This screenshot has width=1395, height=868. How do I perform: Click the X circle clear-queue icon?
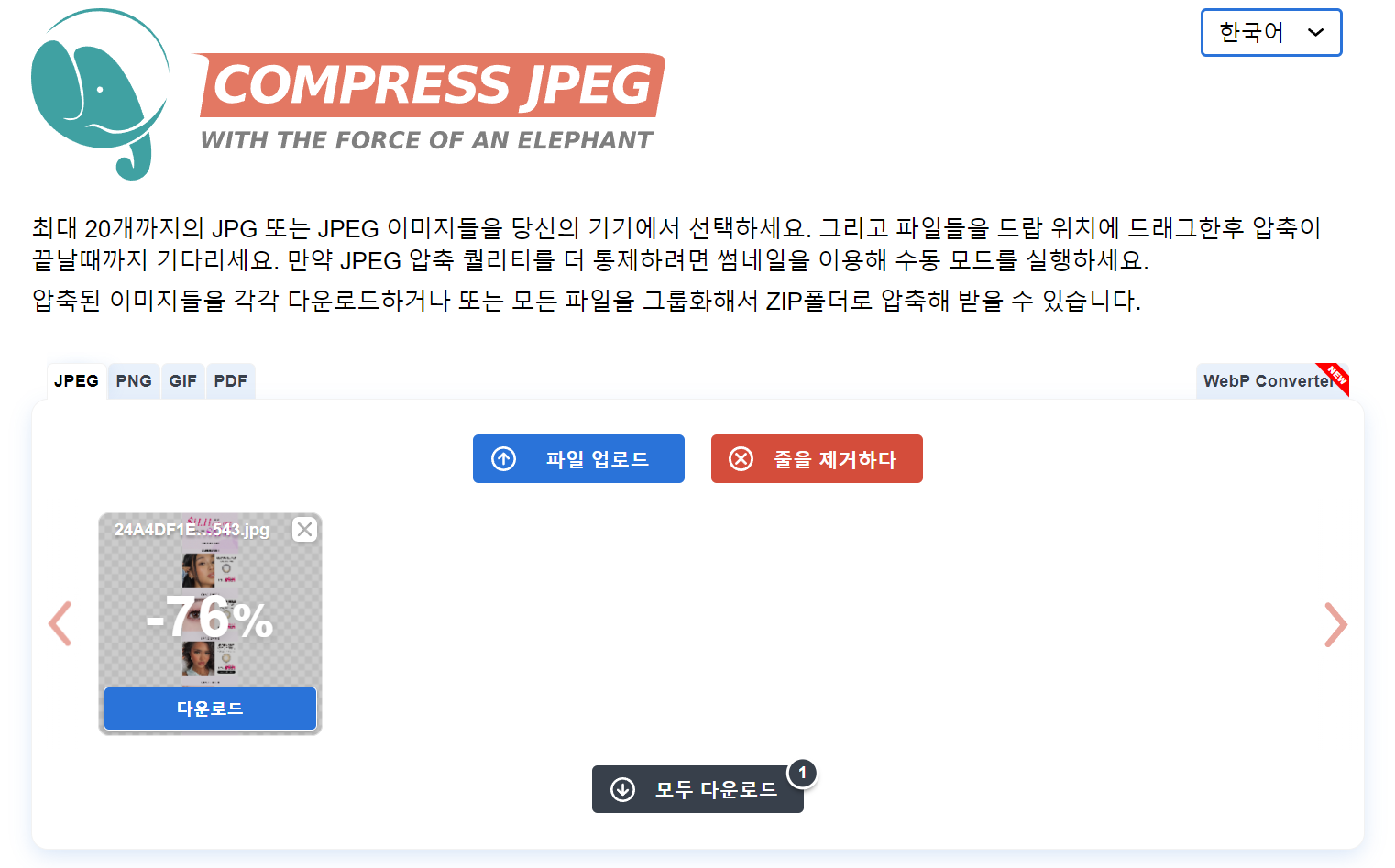(741, 458)
